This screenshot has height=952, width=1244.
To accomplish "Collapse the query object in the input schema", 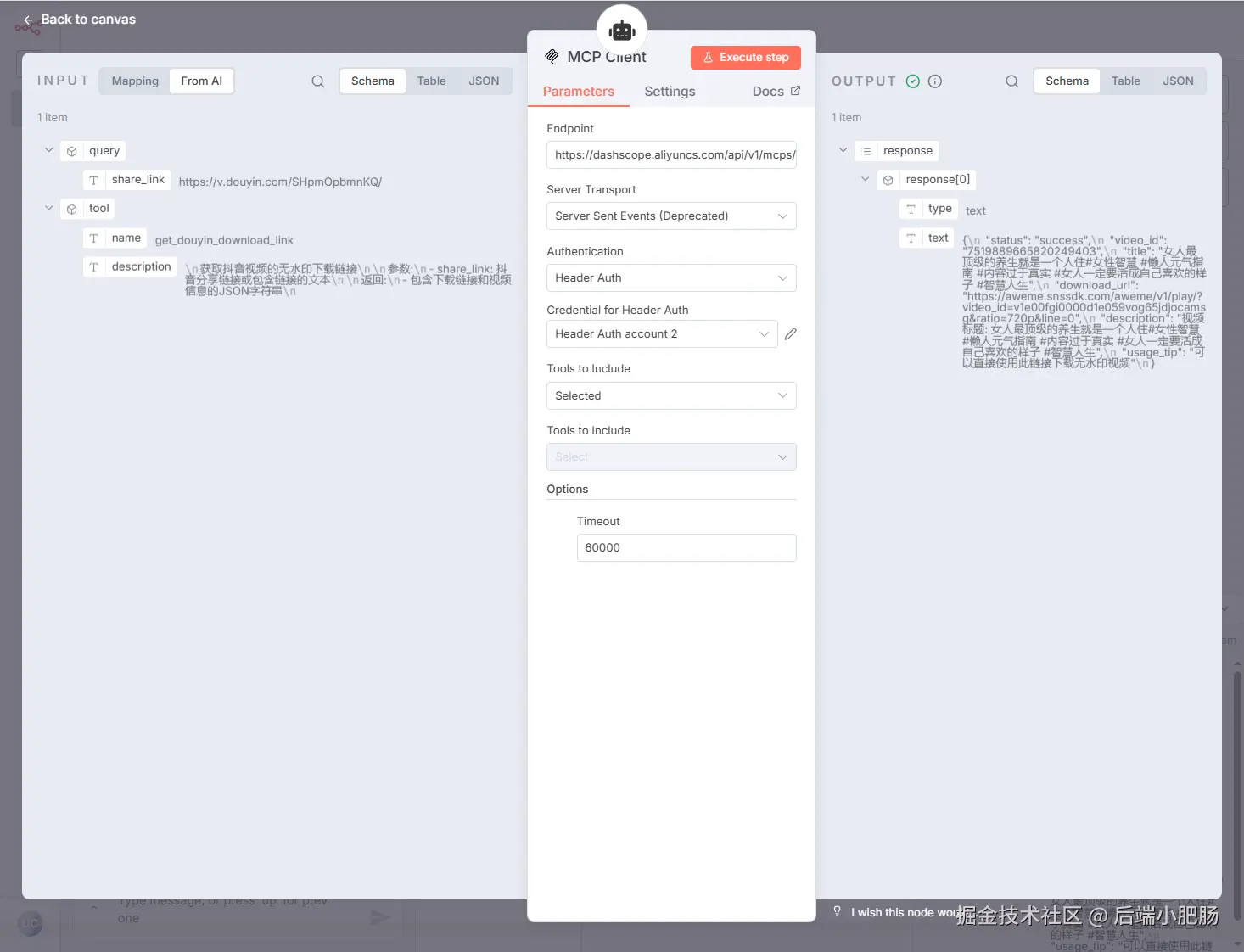I will 49,150.
